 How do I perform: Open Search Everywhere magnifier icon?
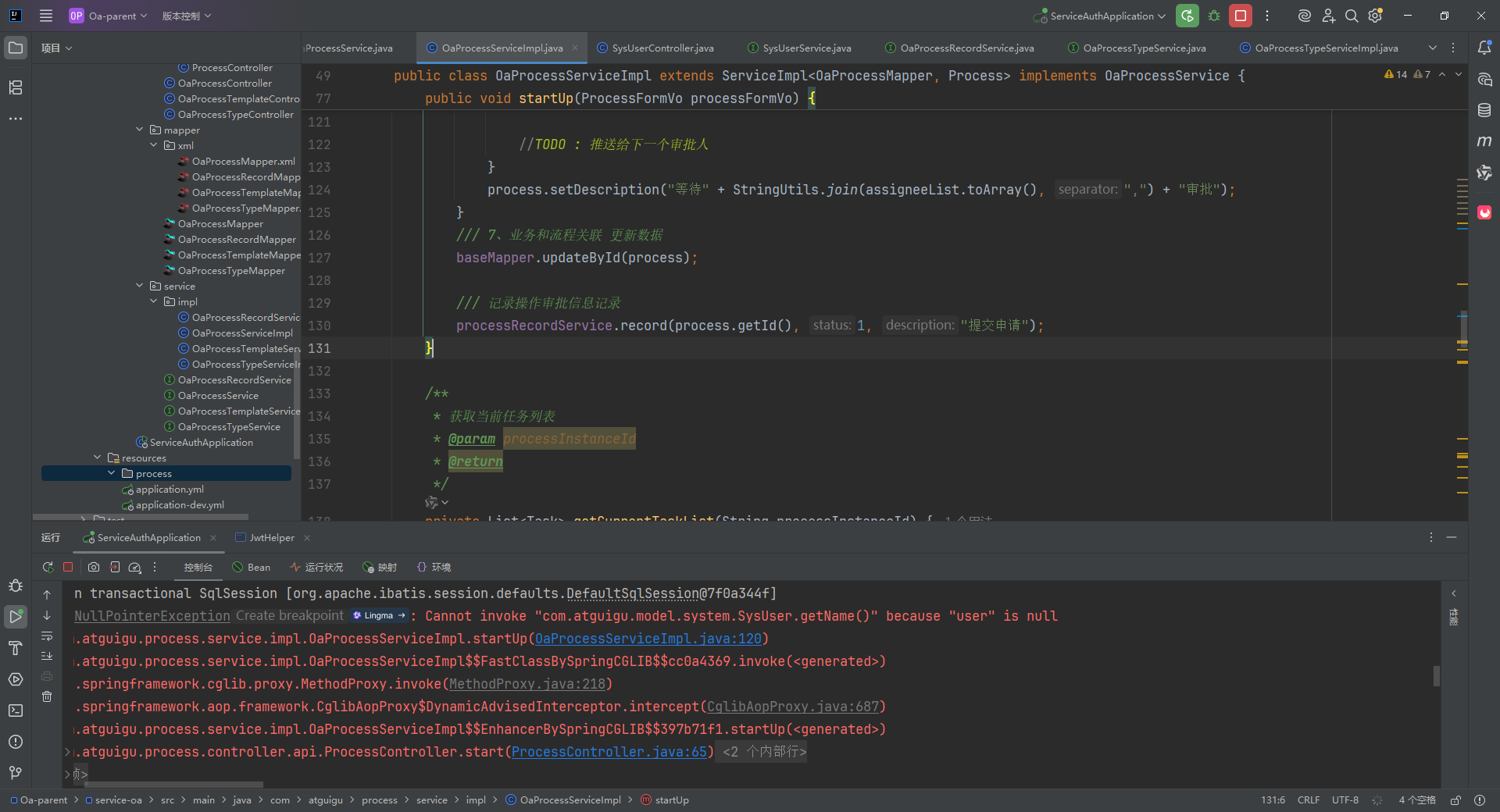pos(1352,16)
